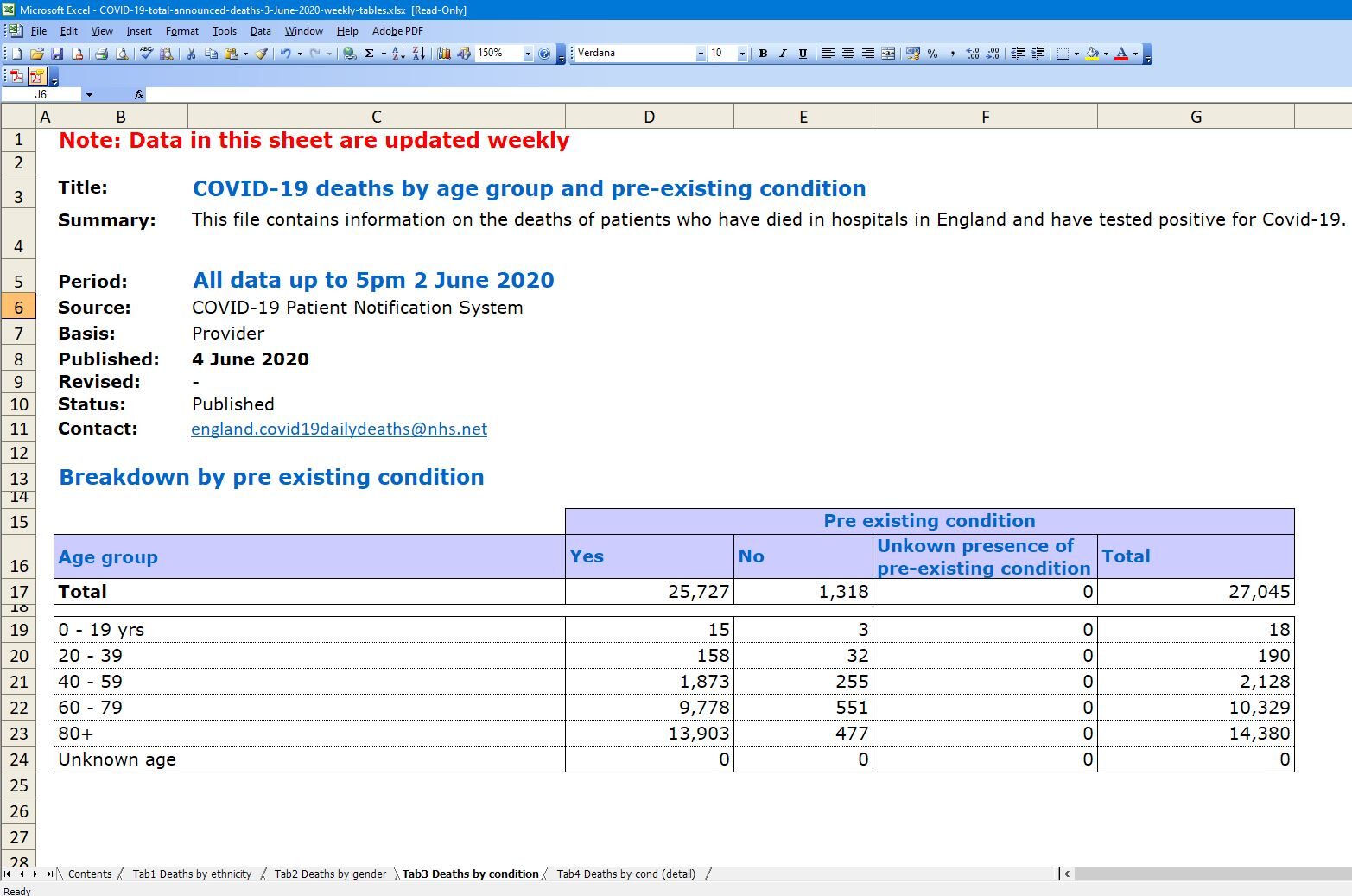Image resolution: width=1352 pixels, height=896 pixels.
Task: Apply Comma style formatting
Action: 952,54
